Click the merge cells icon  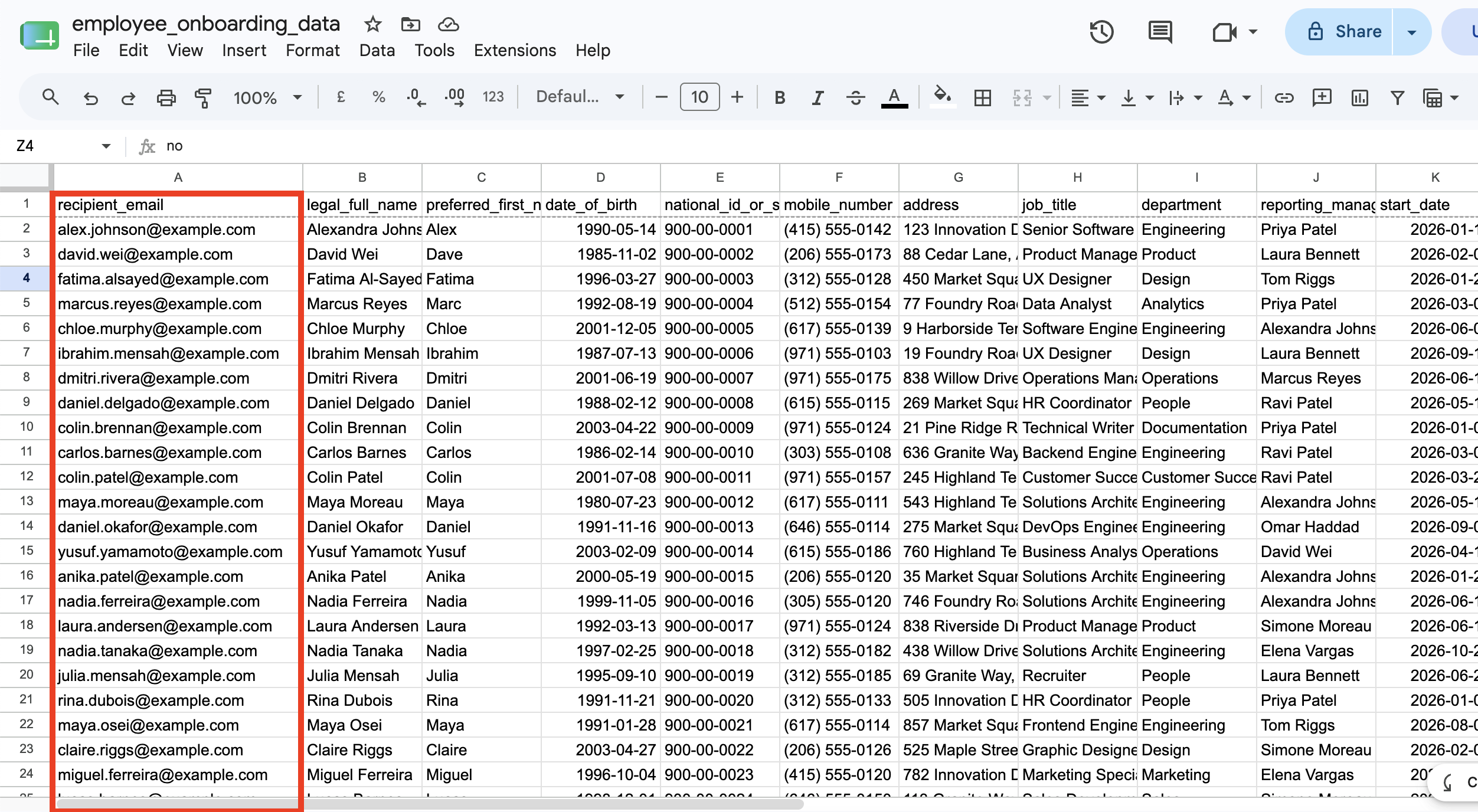pyautogui.click(x=1022, y=97)
